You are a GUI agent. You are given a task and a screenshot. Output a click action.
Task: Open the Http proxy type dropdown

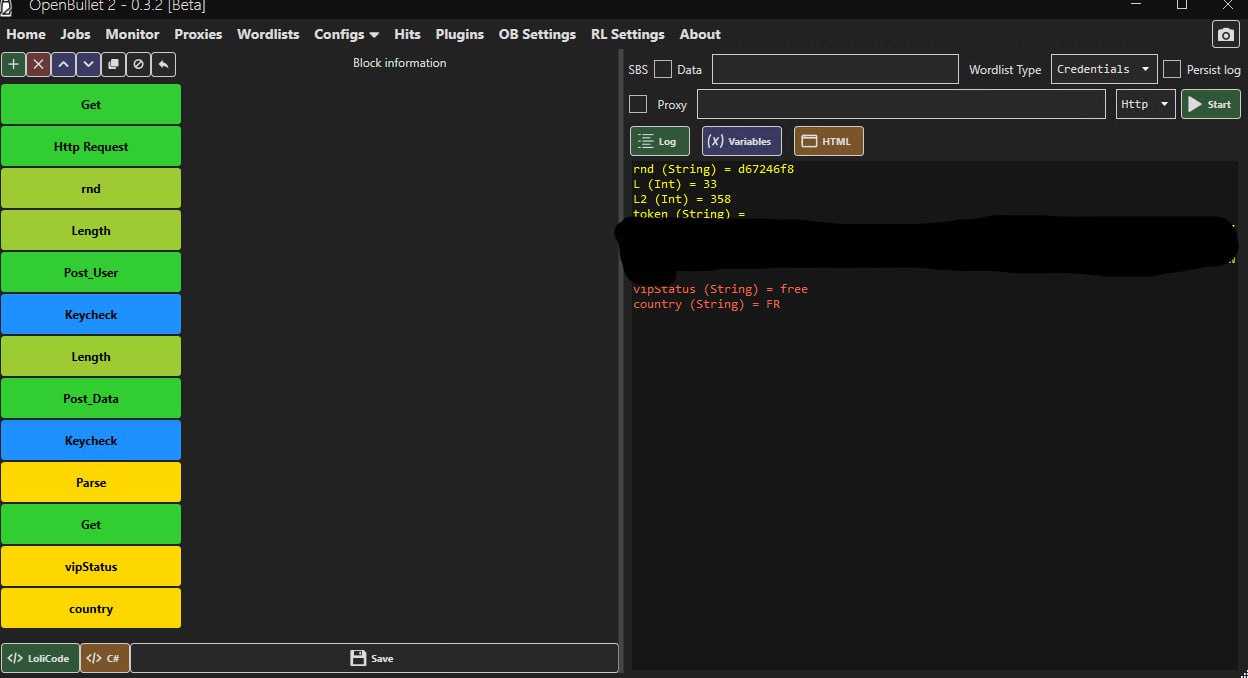pos(1145,104)
